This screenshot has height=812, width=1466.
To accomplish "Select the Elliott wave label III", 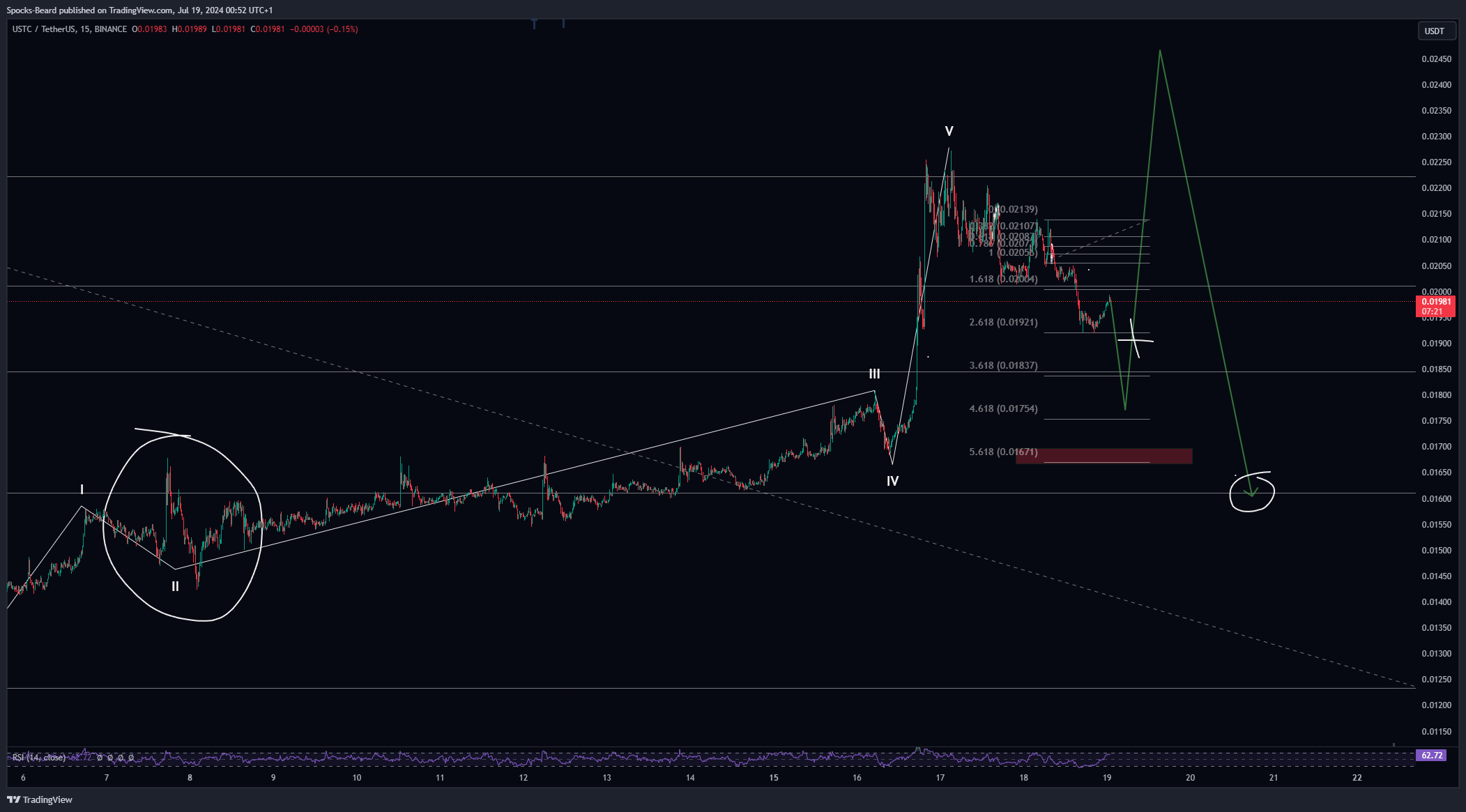I will [874, 374].
